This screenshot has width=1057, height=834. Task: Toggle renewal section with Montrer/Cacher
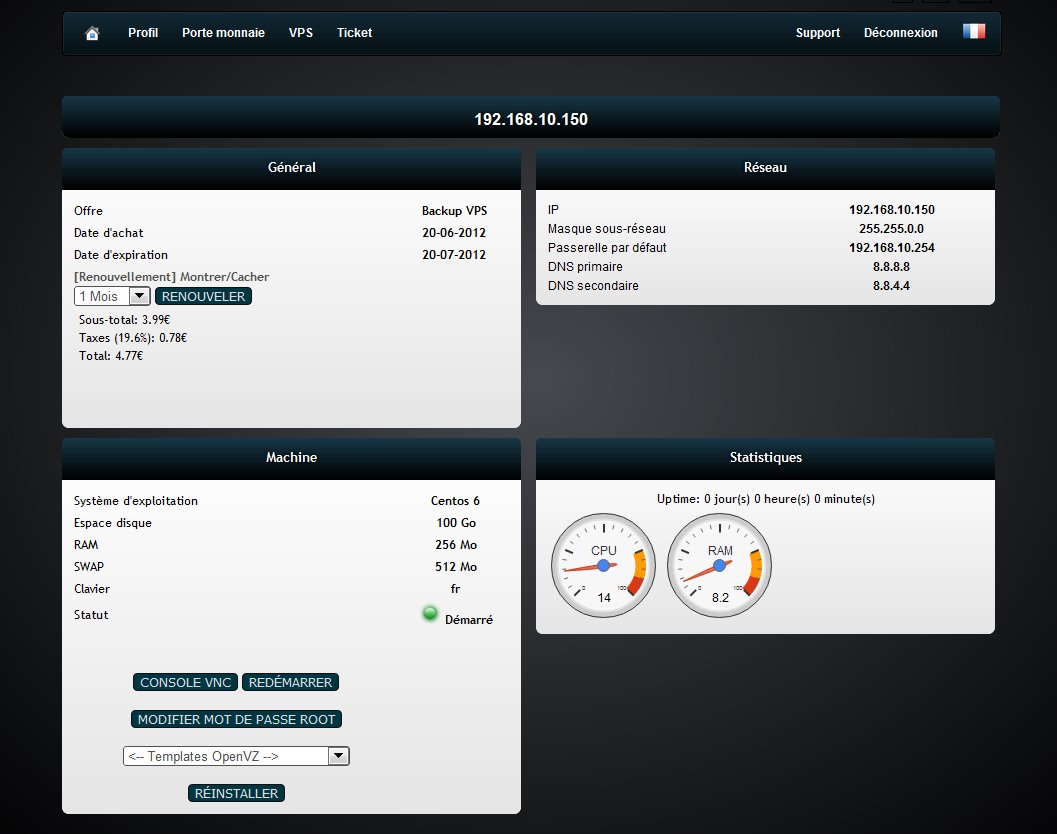point(224,277)
